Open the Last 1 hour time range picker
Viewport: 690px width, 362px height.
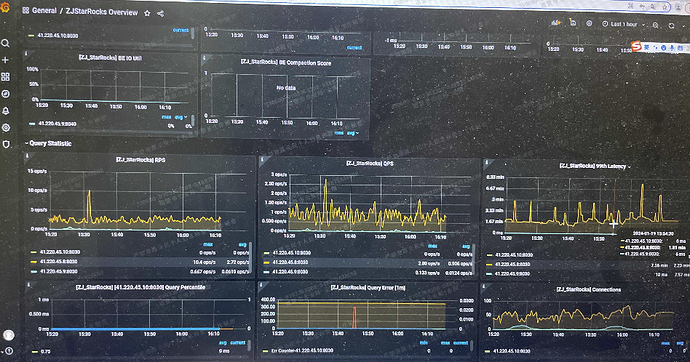(624, 24)
